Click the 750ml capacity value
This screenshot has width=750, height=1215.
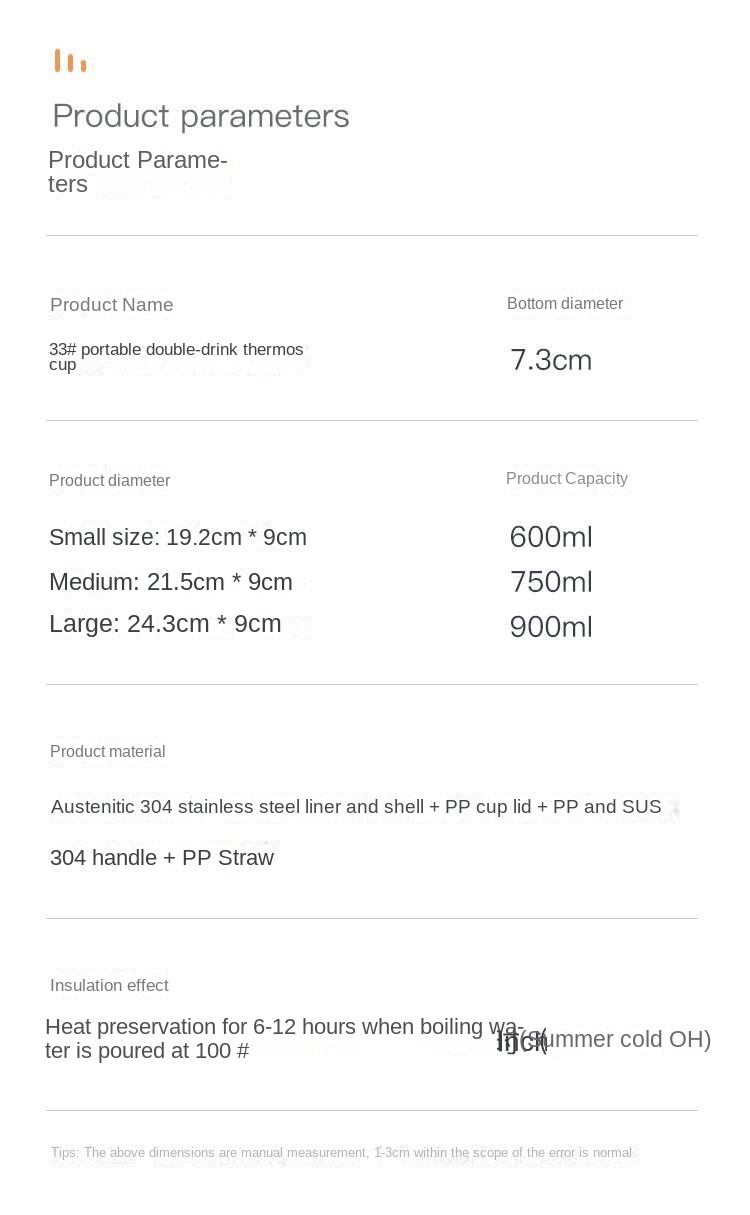pos(551,582)
